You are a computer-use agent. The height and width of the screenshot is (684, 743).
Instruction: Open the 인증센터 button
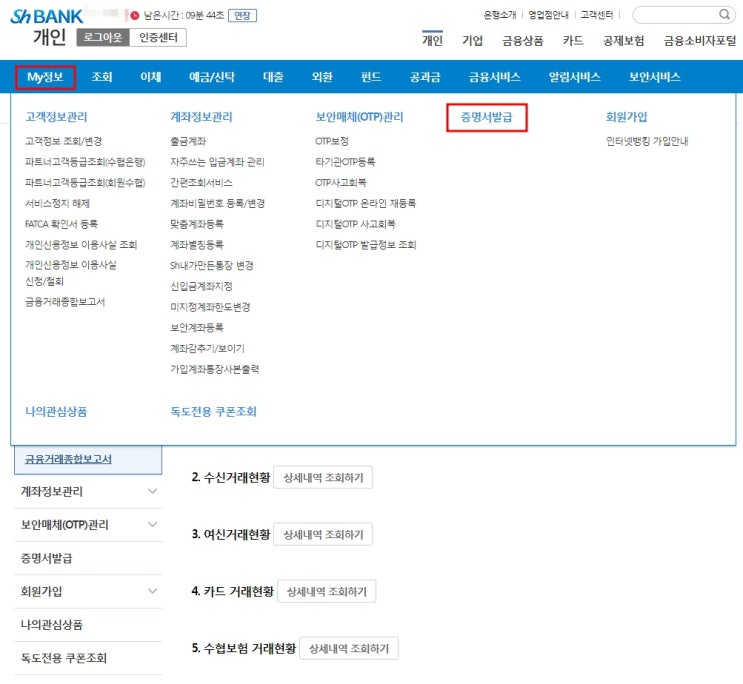tap(158, 37)
